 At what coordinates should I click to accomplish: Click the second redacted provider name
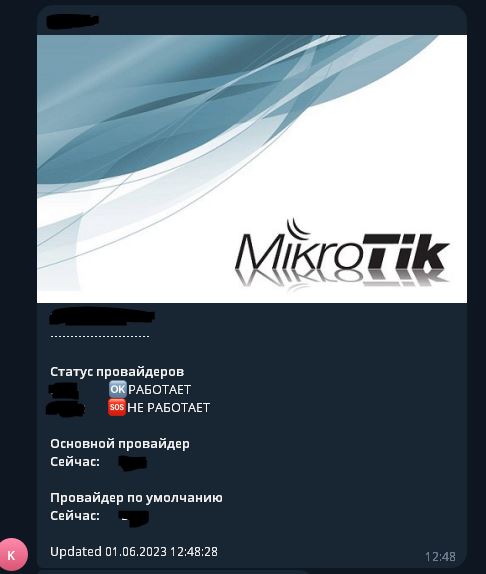pyautogui.click(x=66, y=408)
